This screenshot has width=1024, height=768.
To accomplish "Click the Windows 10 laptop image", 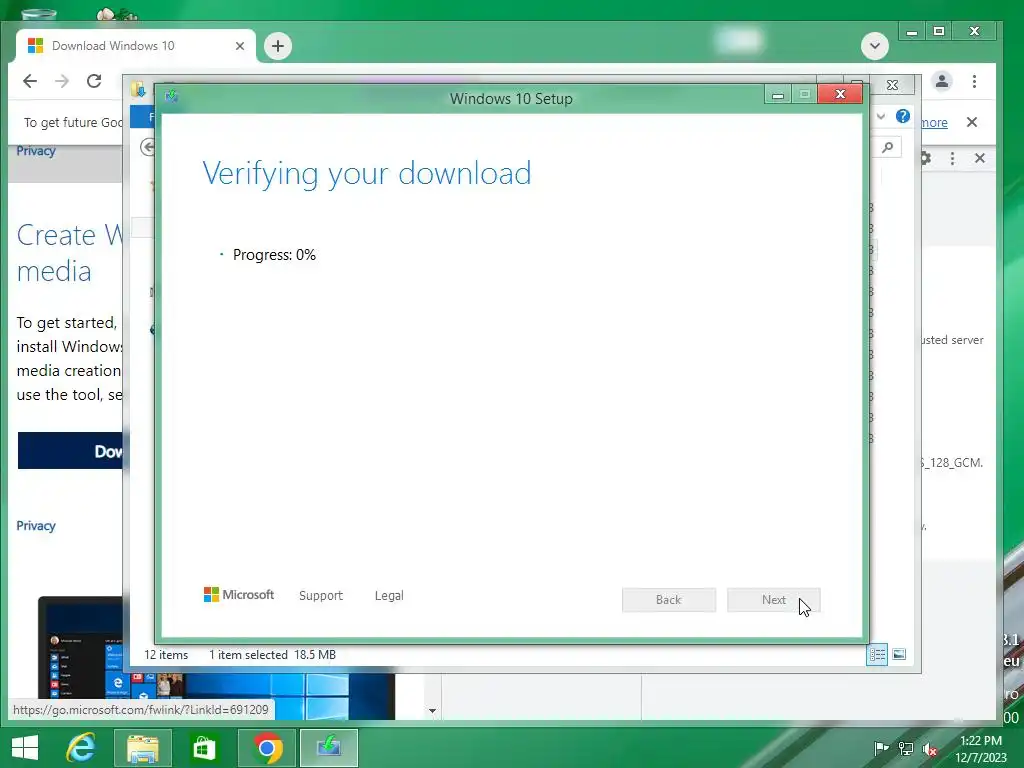I will 216,658.
